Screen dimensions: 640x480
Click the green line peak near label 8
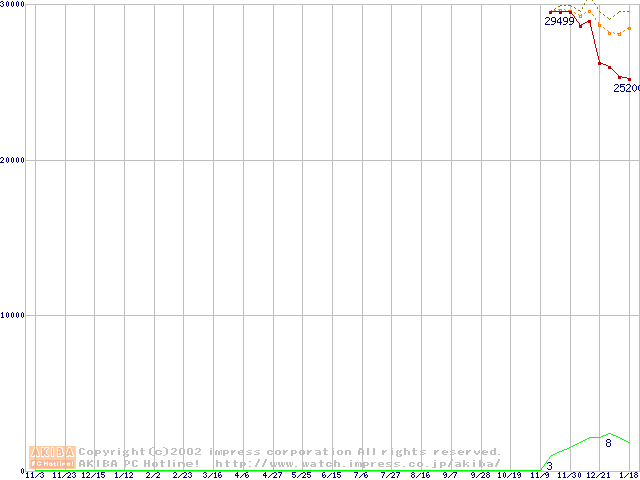pos(609,433)
